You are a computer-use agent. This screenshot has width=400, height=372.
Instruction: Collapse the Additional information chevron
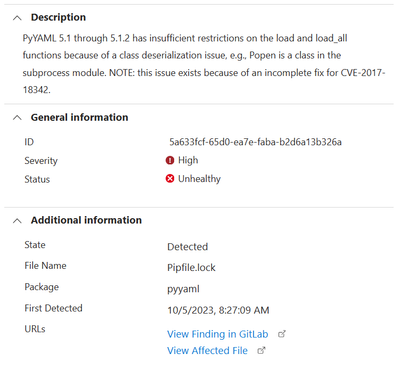[17, 221]
